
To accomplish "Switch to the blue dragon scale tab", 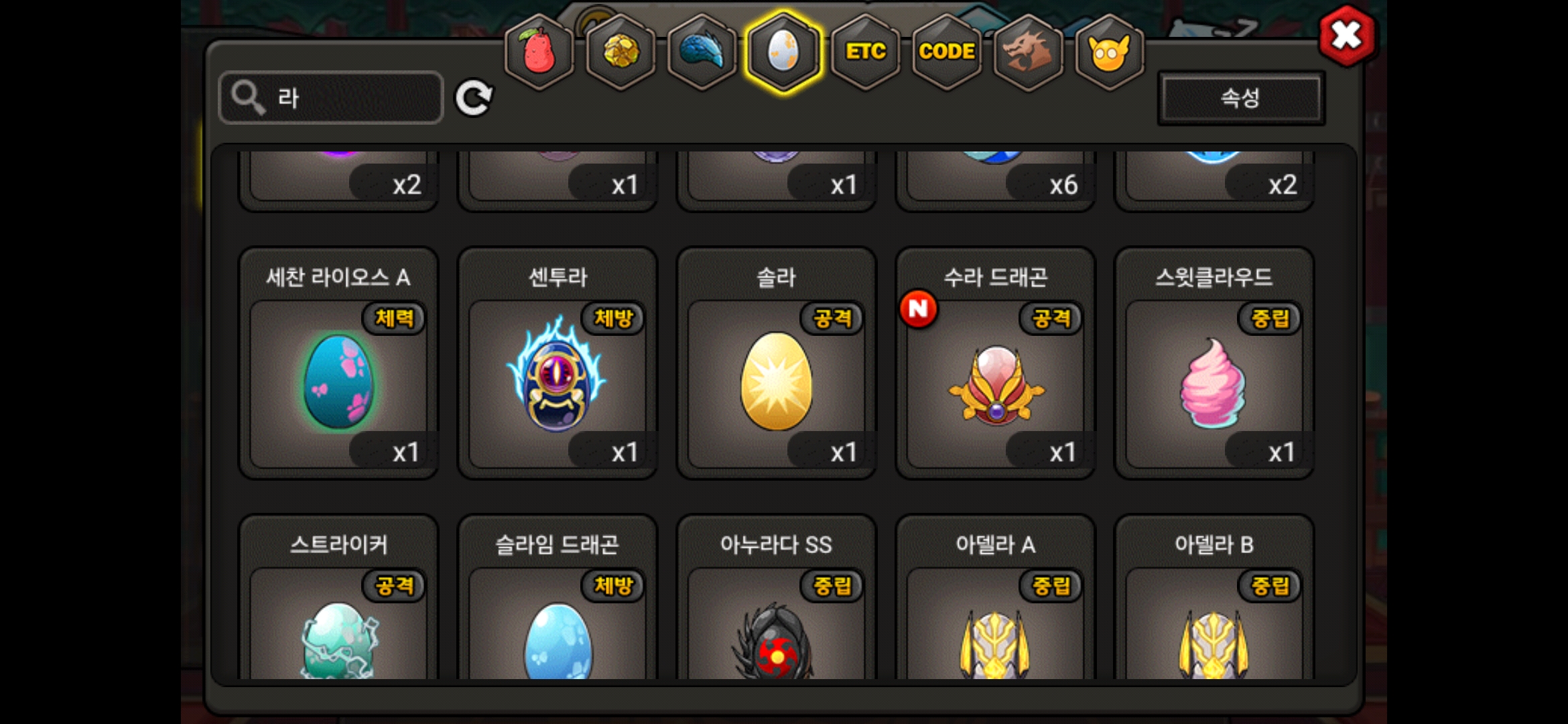I will (702, 52).
